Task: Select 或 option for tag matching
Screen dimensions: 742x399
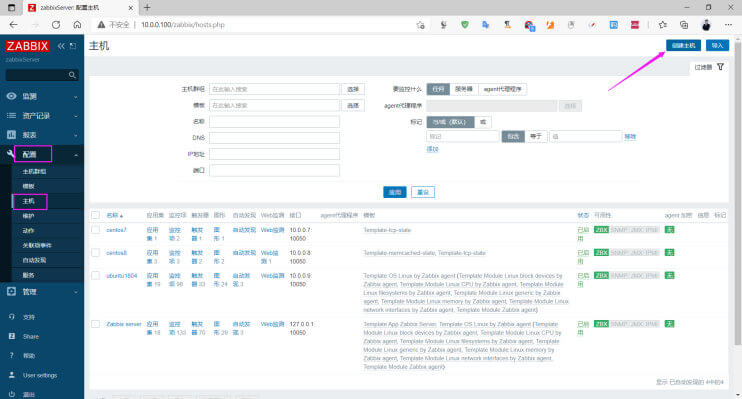Action: pyautogui.click(x=483, y=122)
